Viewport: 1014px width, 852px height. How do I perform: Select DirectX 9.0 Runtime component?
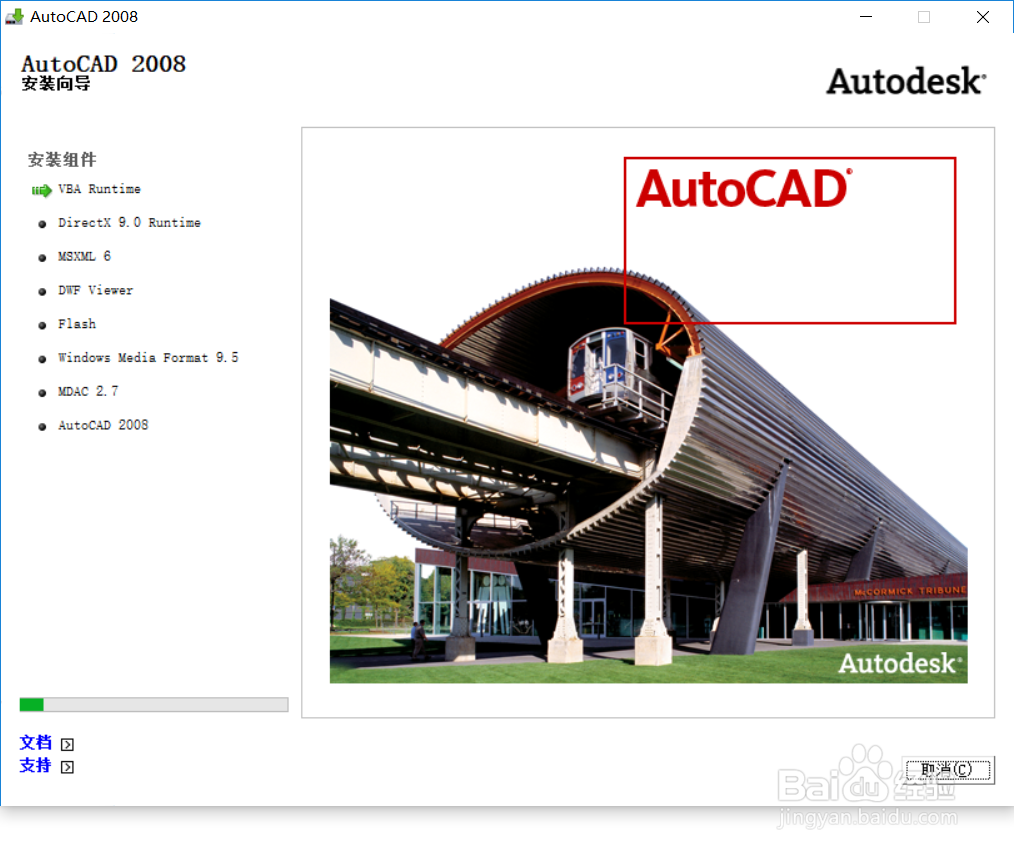(129, 223)
